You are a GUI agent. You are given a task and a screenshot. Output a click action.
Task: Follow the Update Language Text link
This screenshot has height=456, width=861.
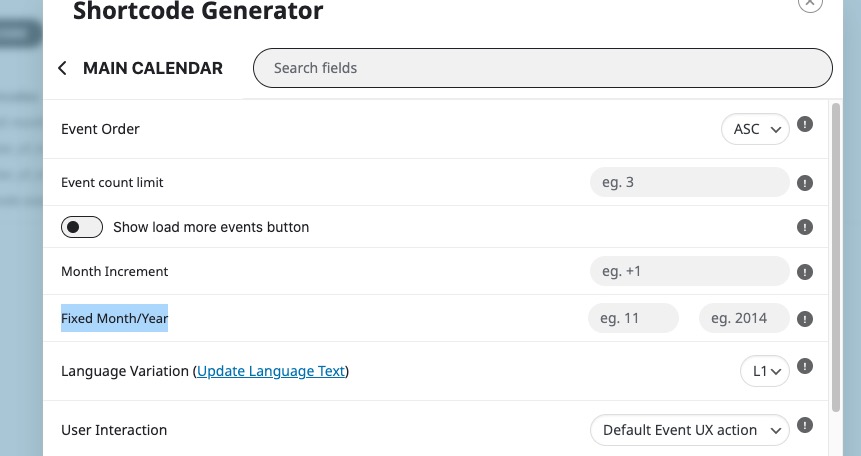pyautogui.click(x=271, y=371)
